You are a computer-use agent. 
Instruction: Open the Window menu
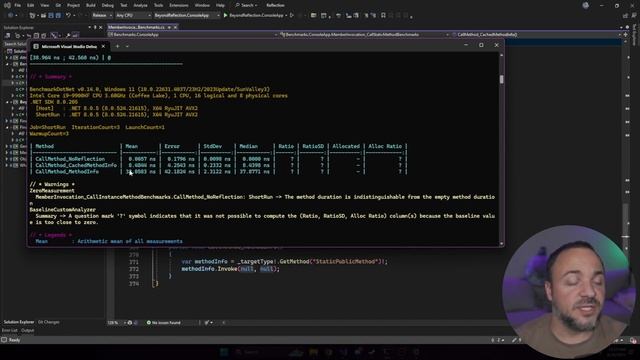coord(202,5)
